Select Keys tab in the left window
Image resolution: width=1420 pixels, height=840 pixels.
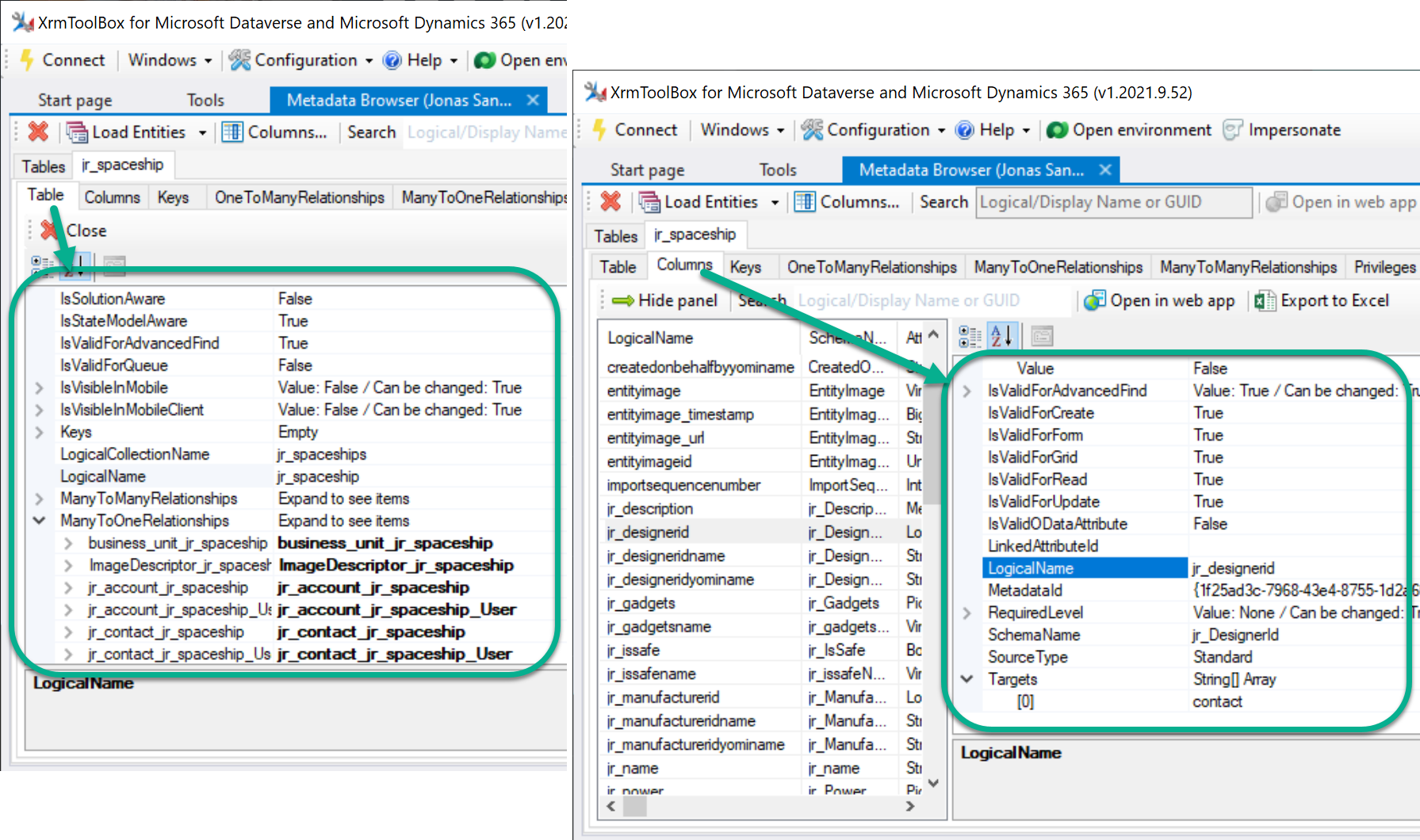[173, 197]
